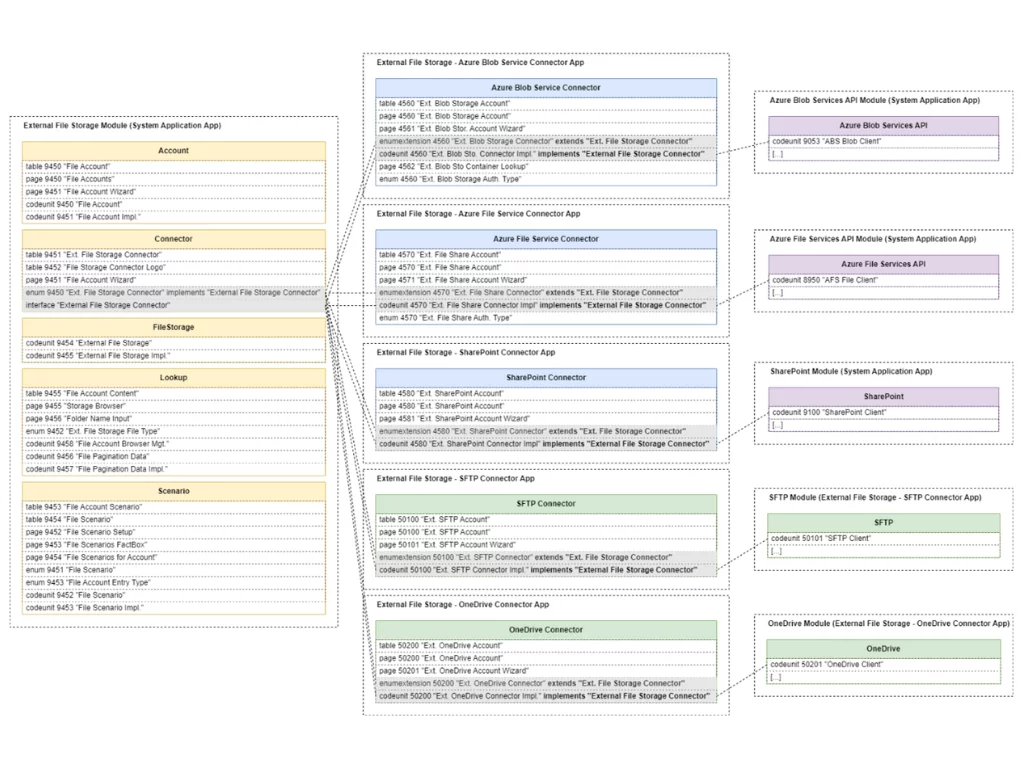The width and height of the screenshot is (1024, 768).
Task: Click the purple Azure Blob Services API header
Action: pyautogui.click(x=883, y=126)
